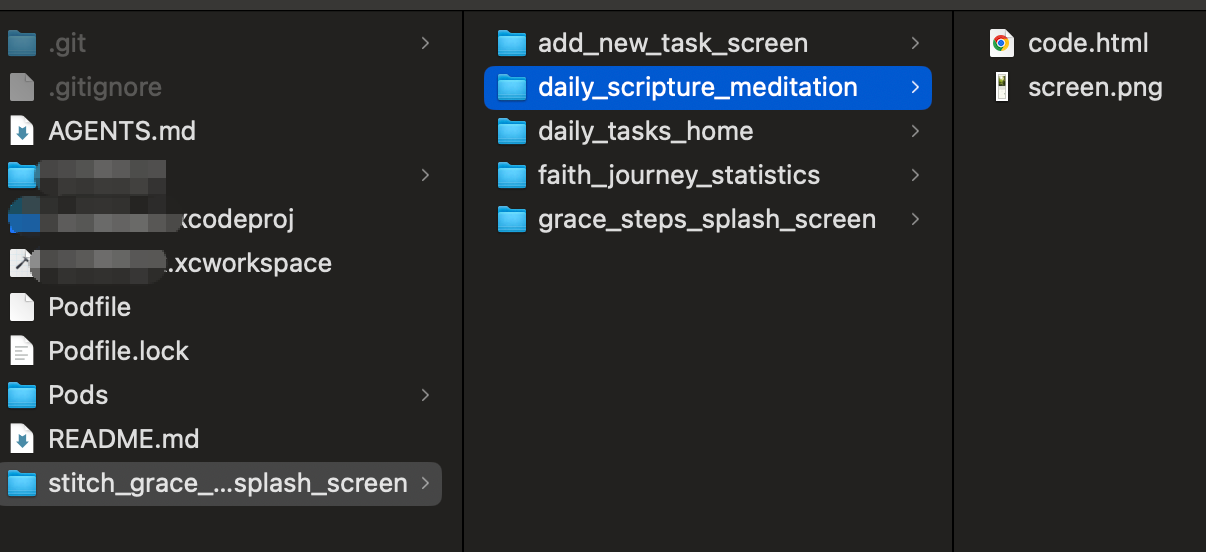The width and height of the screenshot is (1206, 552).
Task: Open the daily_scripture_meditation folder
Action: [708, 87]
